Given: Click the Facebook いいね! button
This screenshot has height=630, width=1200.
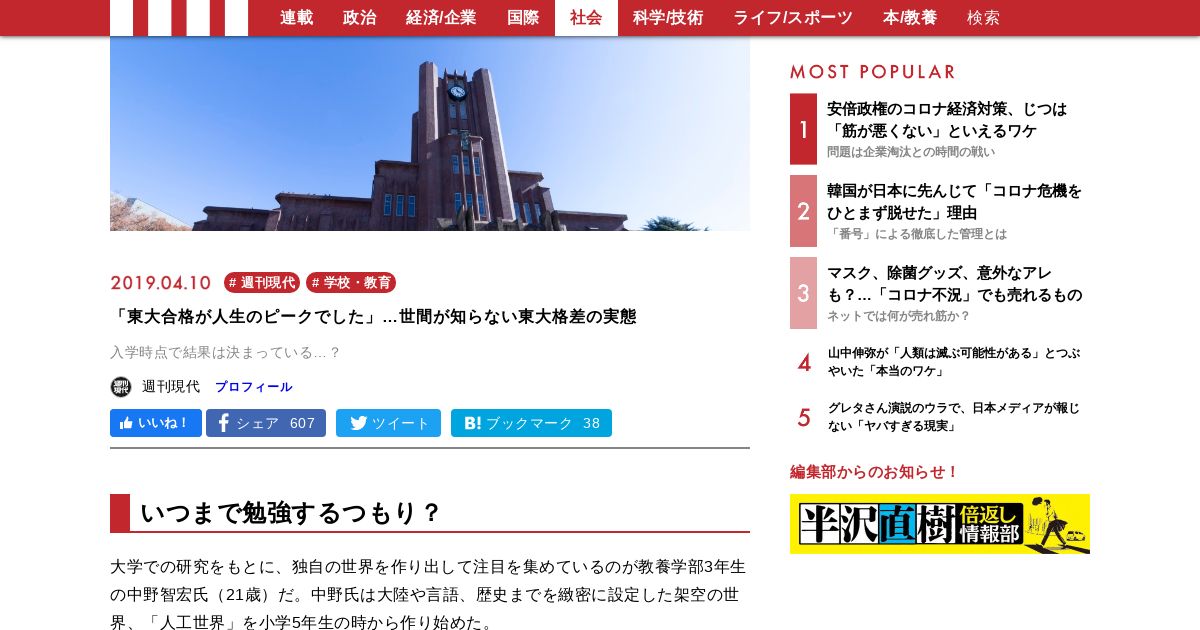Looking at the screenshot, I should click(156, 423).
